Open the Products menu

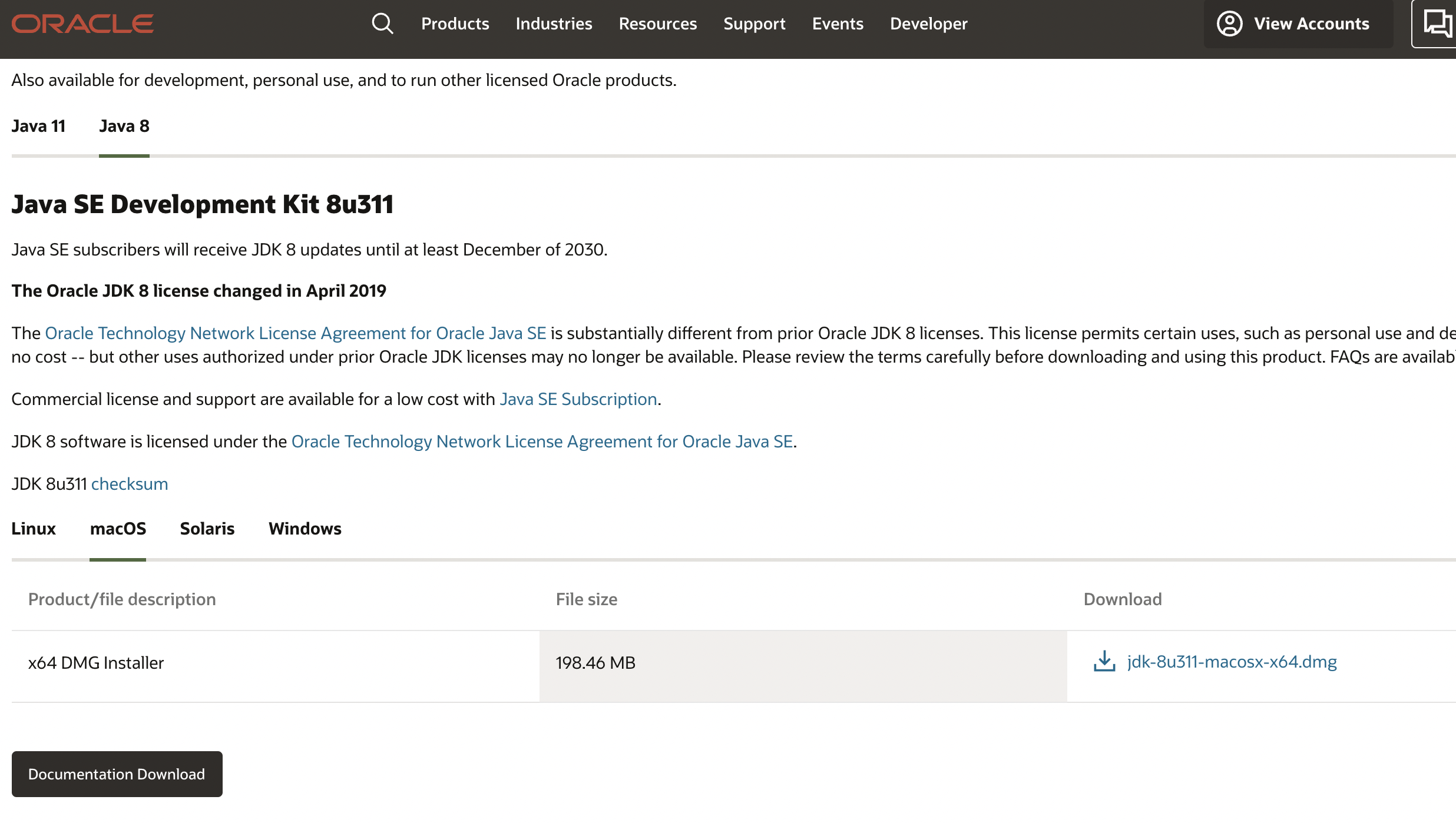[455, 24]
